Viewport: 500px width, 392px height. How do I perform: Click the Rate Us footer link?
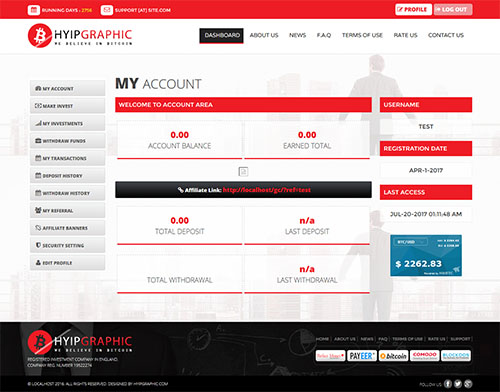(436, 339)
